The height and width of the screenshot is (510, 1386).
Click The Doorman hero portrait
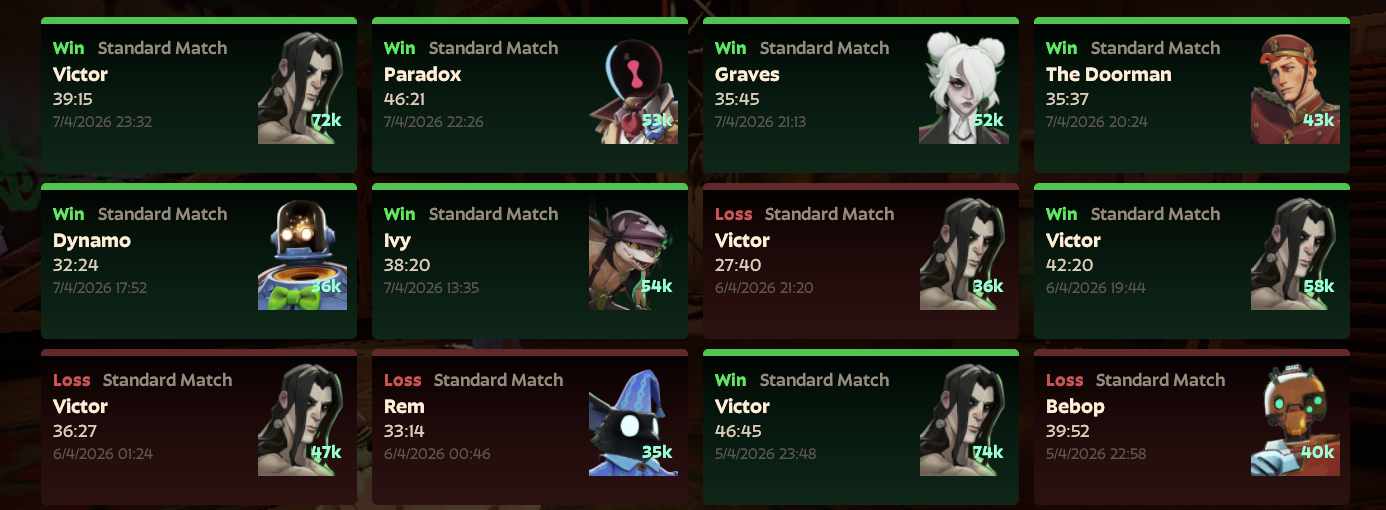(1295, 88)
